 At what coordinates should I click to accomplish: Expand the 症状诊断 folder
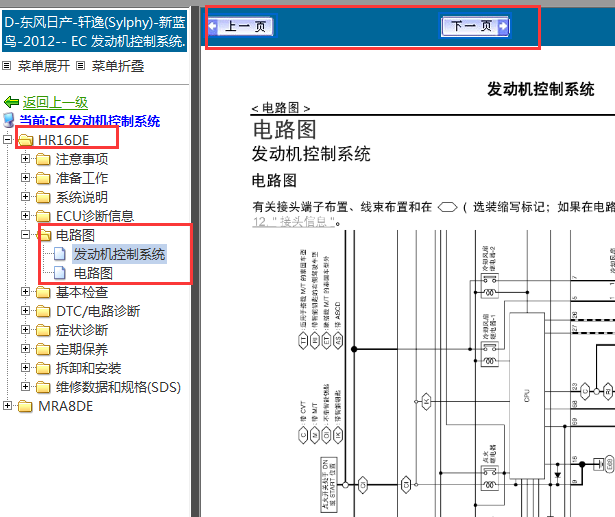click(25, 329)
